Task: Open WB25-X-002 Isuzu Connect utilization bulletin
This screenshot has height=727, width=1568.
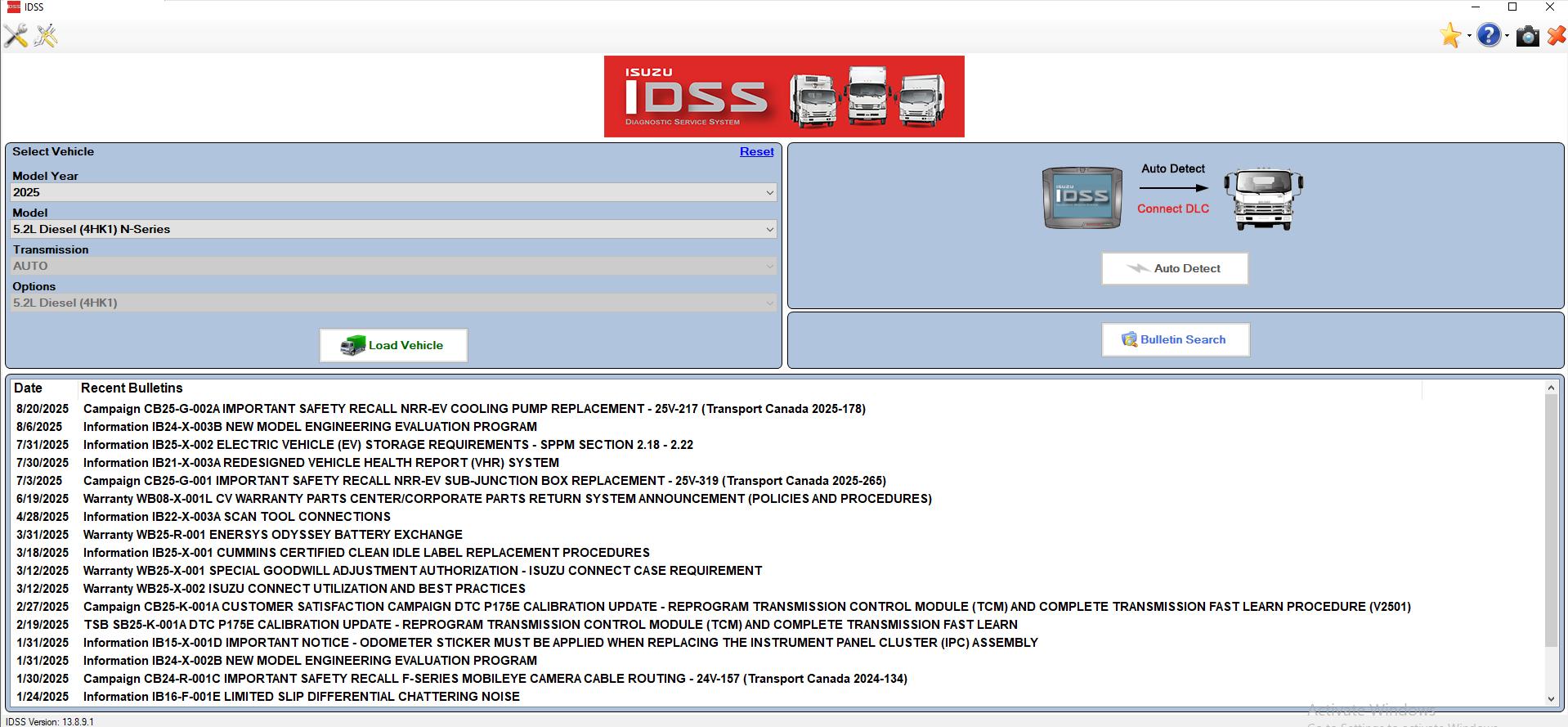Action: point(304,589)
